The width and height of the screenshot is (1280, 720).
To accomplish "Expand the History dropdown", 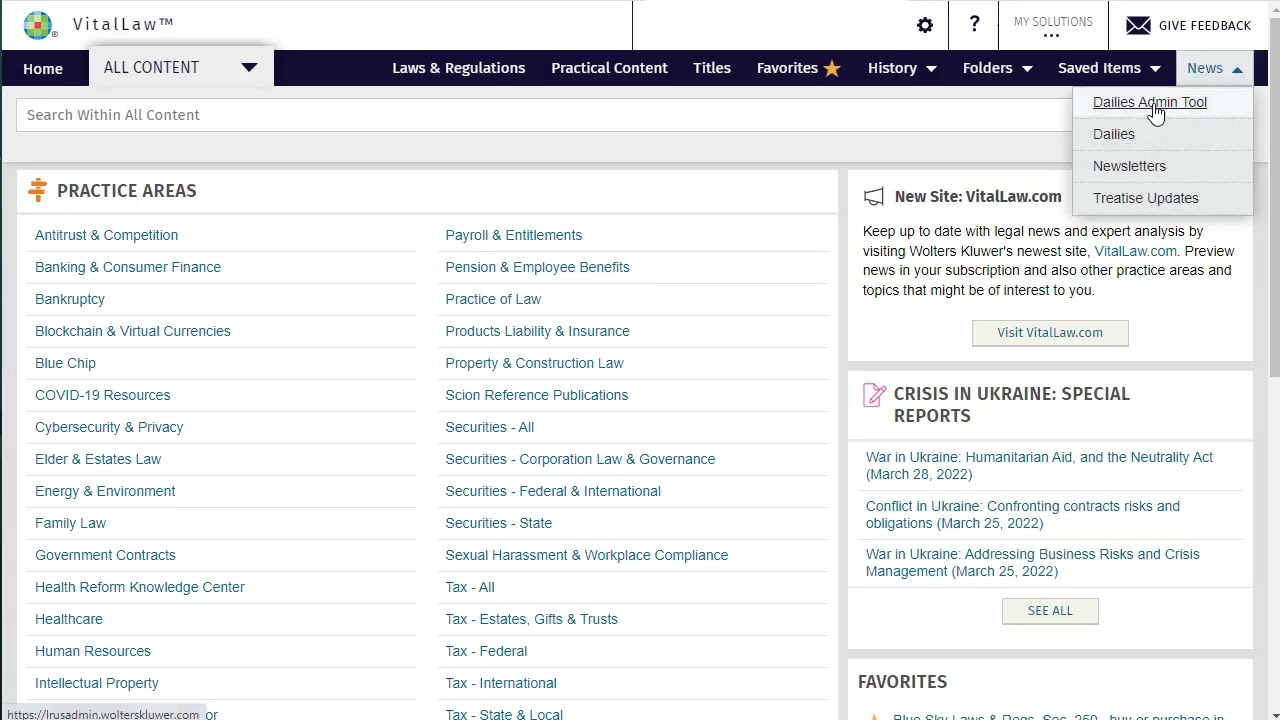I will [x=902, y=68].
